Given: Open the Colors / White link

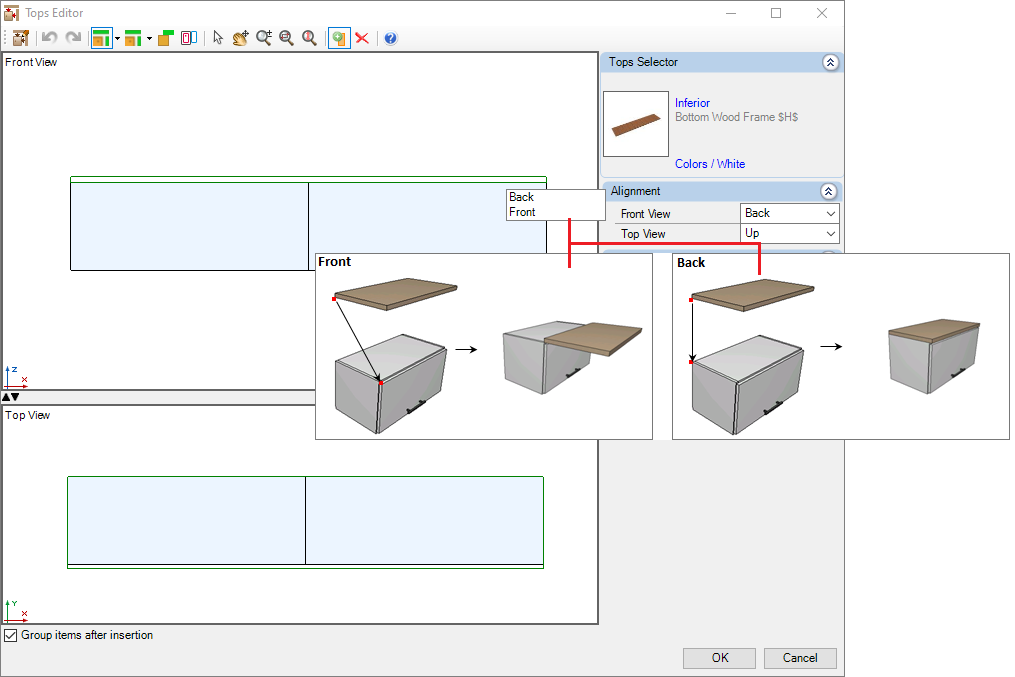Looking at the screenshot, I should click(709, 164).
